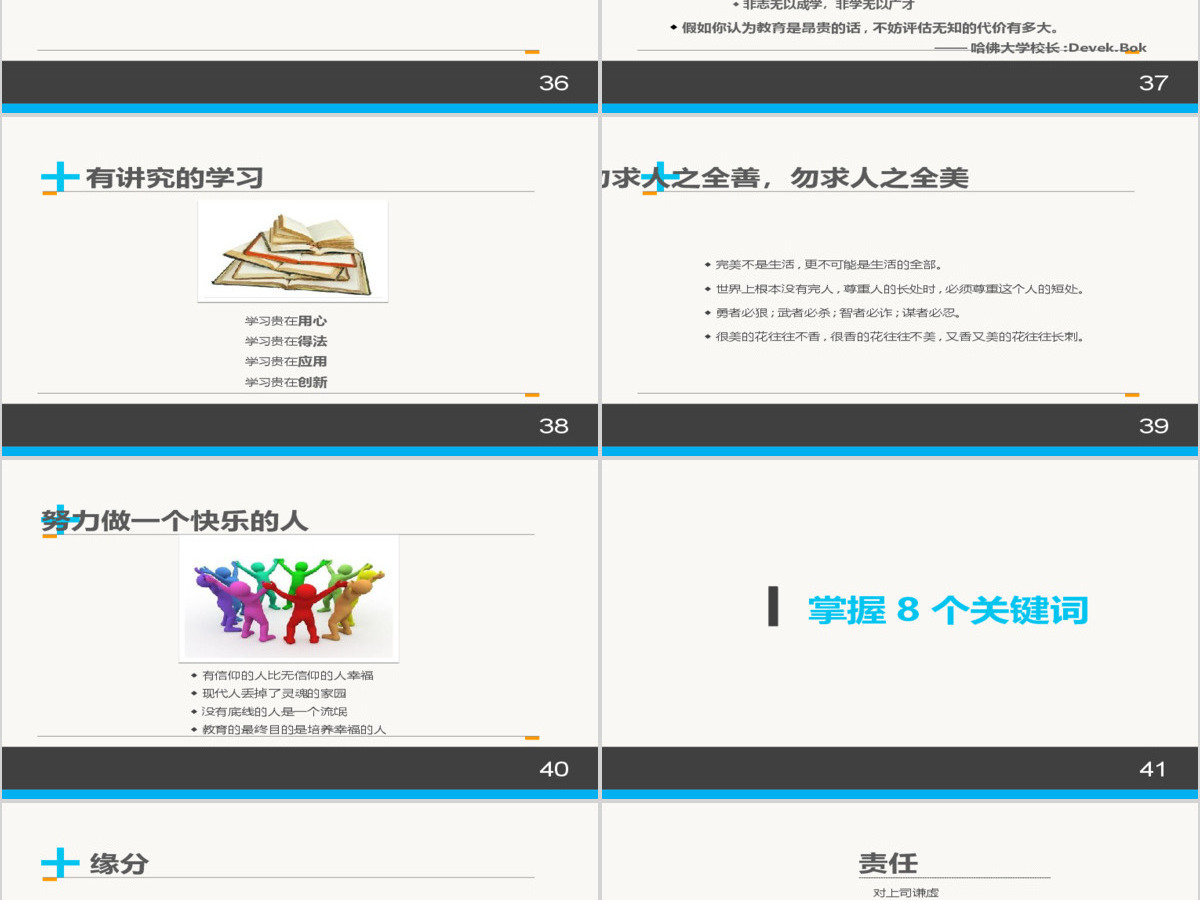Image resolution: width=1200 pixels, height=900 pixels.
Task: Click the heading 责任
Action: tap(888, 863)
